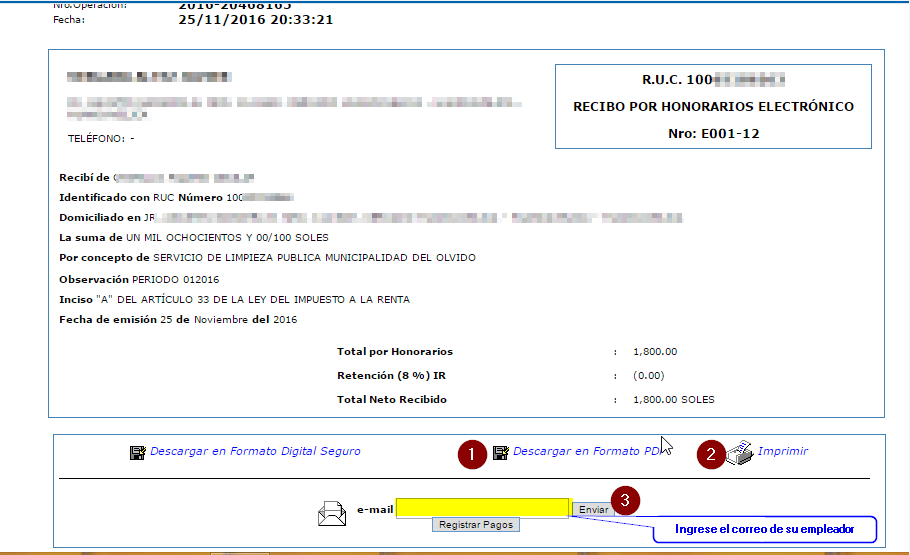Open the Descargar en Formato PDF link
910x555 pixels.
(587, 452)
